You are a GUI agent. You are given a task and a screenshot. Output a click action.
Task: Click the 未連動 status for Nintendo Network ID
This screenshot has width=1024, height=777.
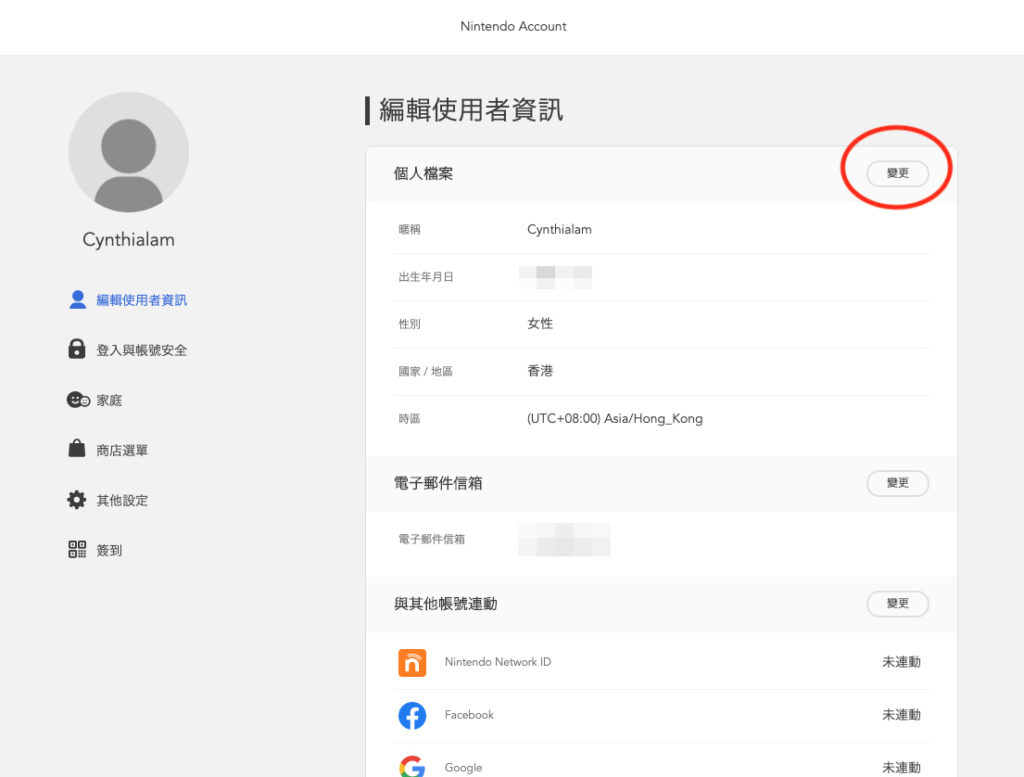click(x=901, y=662)
